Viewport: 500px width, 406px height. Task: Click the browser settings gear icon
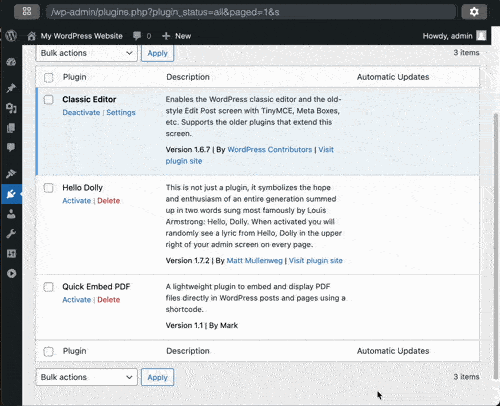(x=474, y=12)
